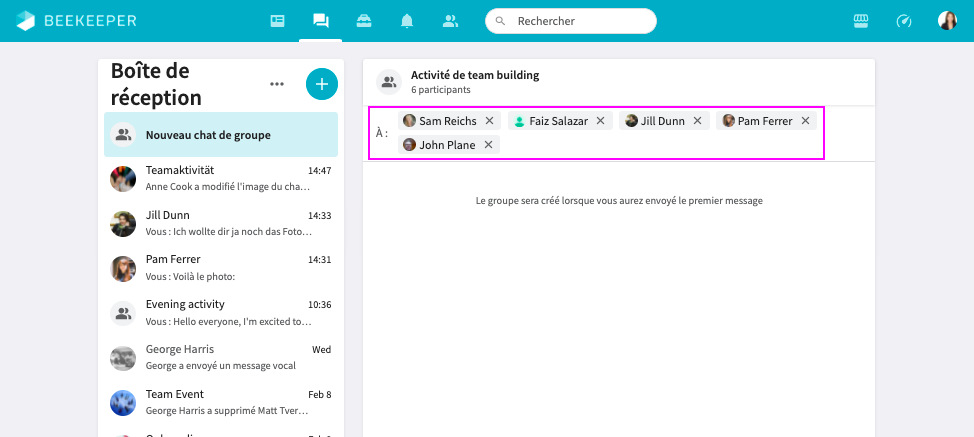This screenshot has width=974, height=437.
Task: Select the George Harris conversation
Action: coord(221,357)
